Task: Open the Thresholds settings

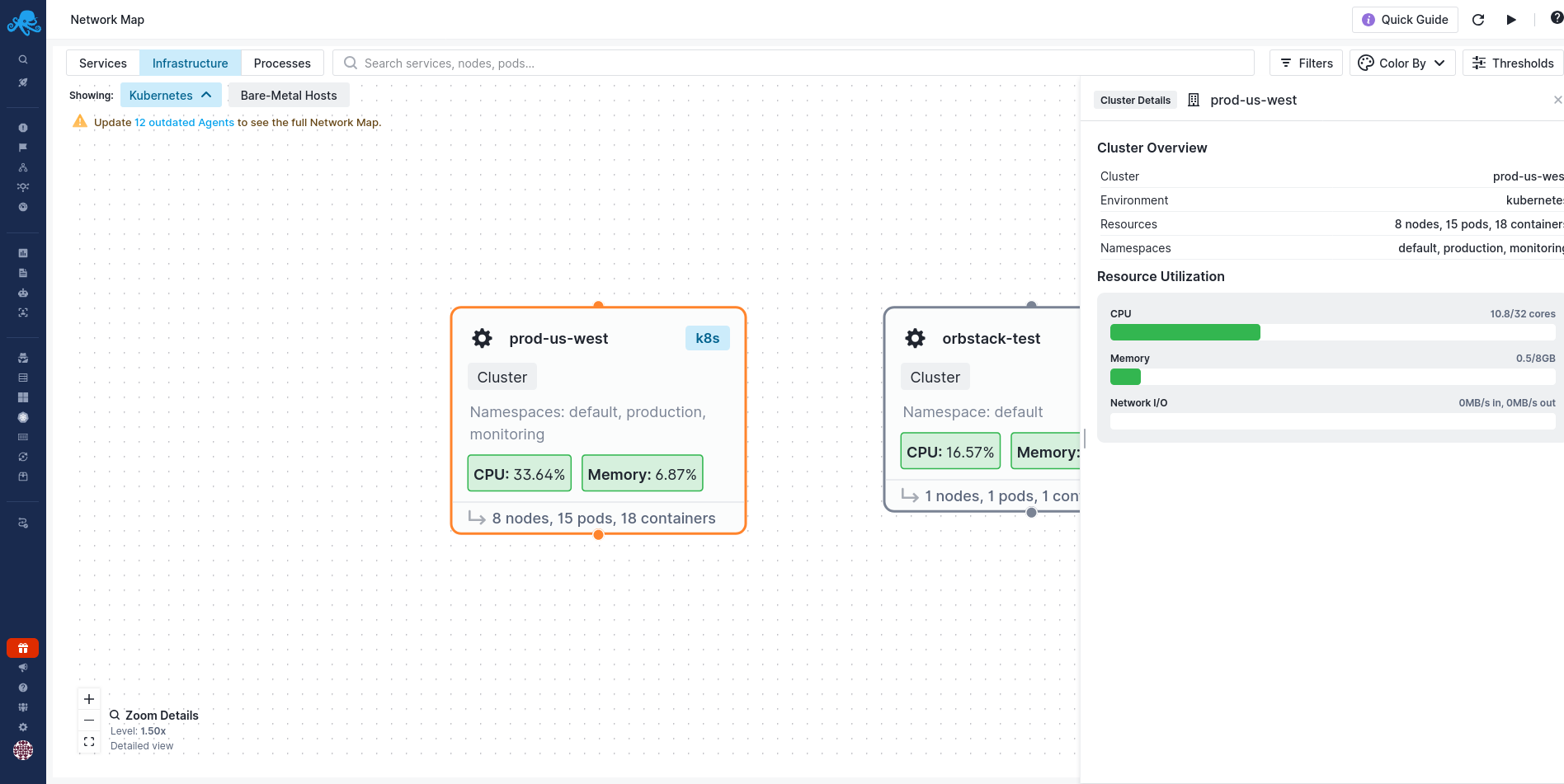Action: pyautogui.click(x=1513, y=63)
